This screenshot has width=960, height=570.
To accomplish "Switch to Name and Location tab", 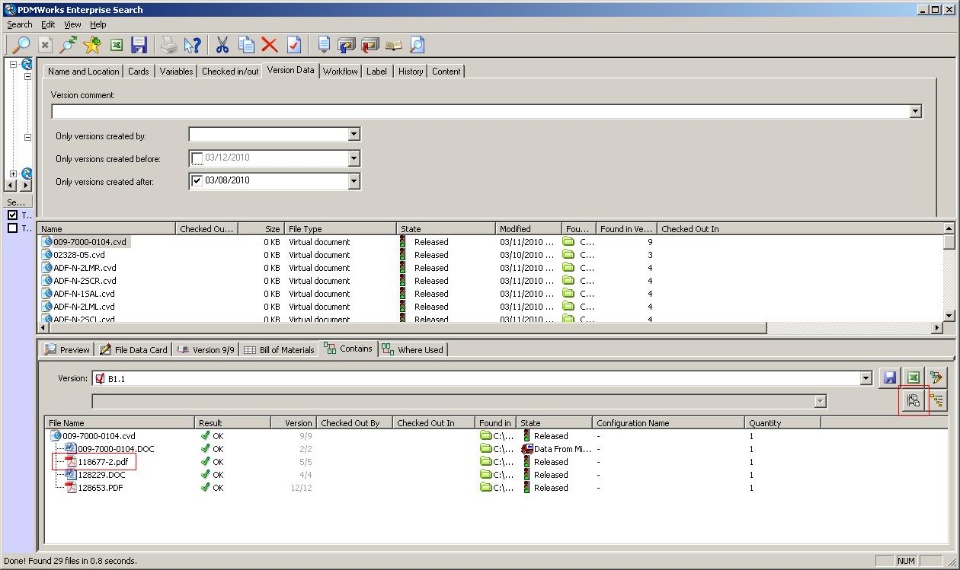I will [x=83, y=72].
